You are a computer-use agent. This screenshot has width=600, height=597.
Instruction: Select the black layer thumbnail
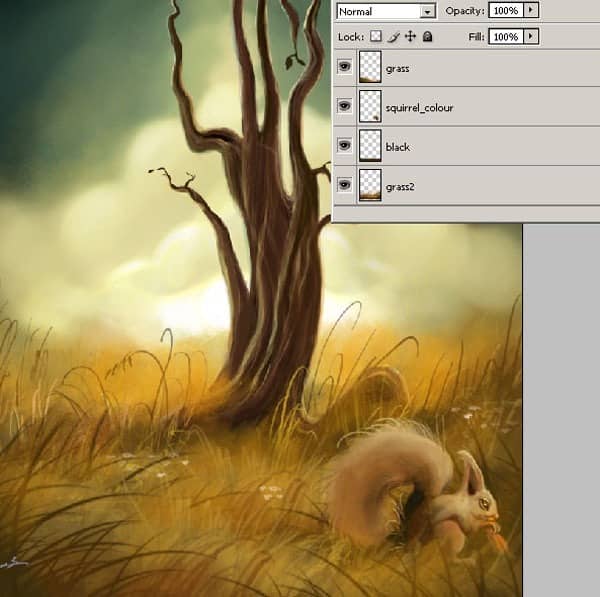point(370,146)
